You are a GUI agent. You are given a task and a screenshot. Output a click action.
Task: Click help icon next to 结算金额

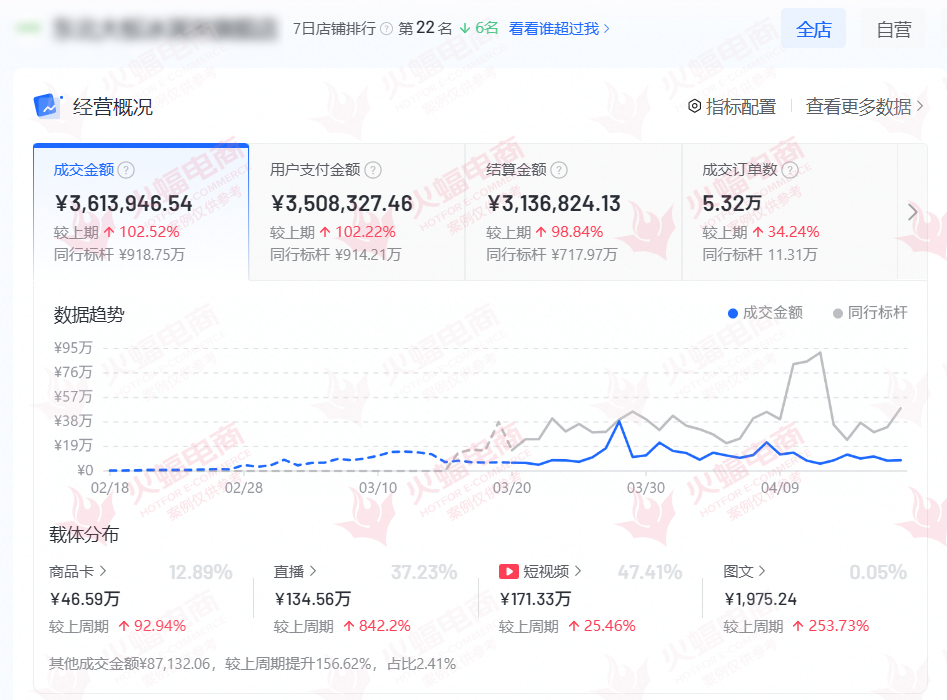[559, 170]
